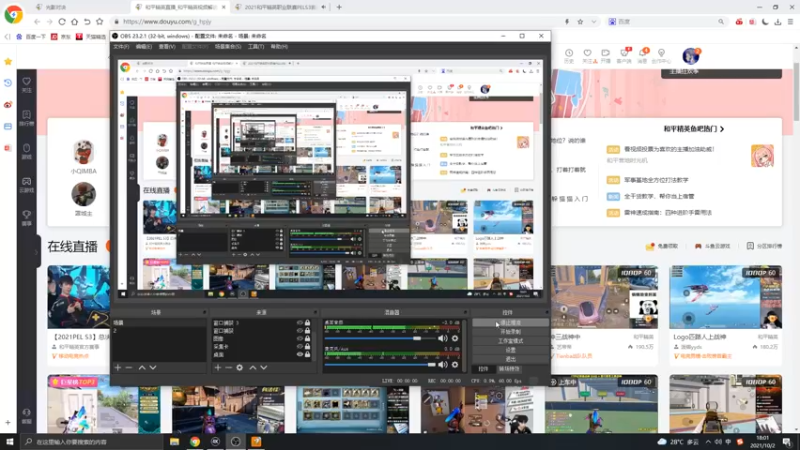Adjust the desktop audio volume slider
This screenshot has width=800, height=450.
(380, 338)
